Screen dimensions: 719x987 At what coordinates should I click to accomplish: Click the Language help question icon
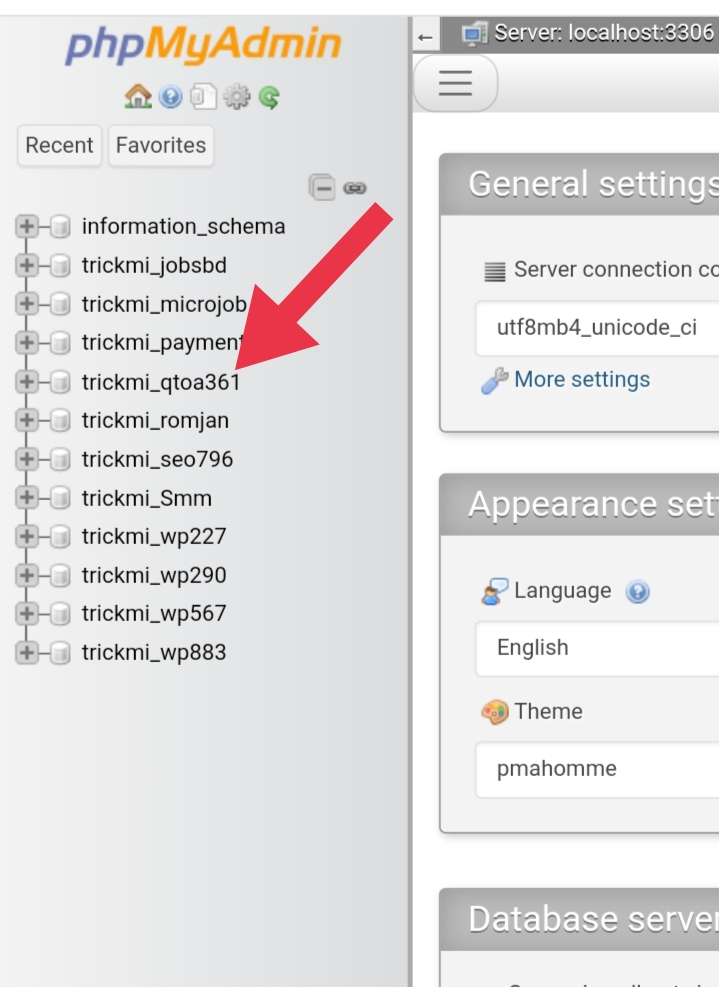point(637,592)
